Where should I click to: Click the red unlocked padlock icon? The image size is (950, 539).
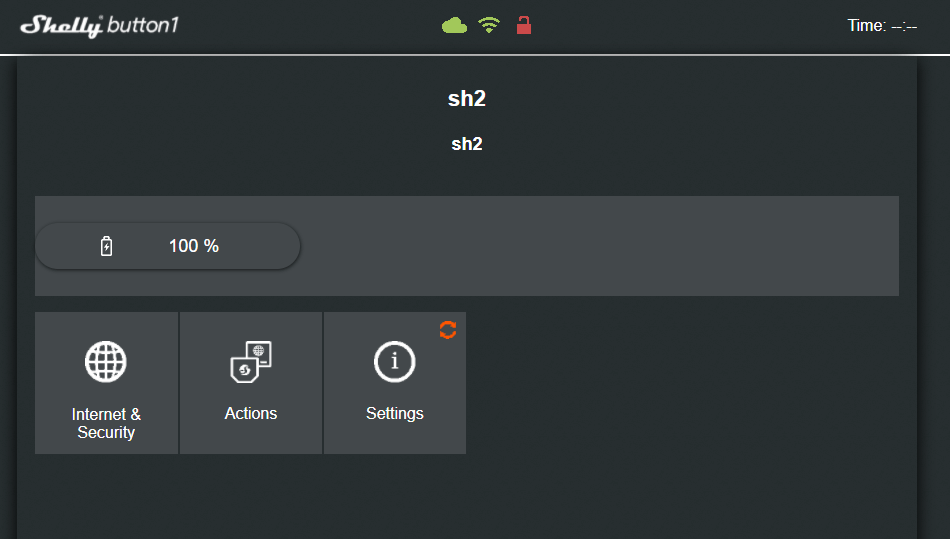[x=523, y=25]
